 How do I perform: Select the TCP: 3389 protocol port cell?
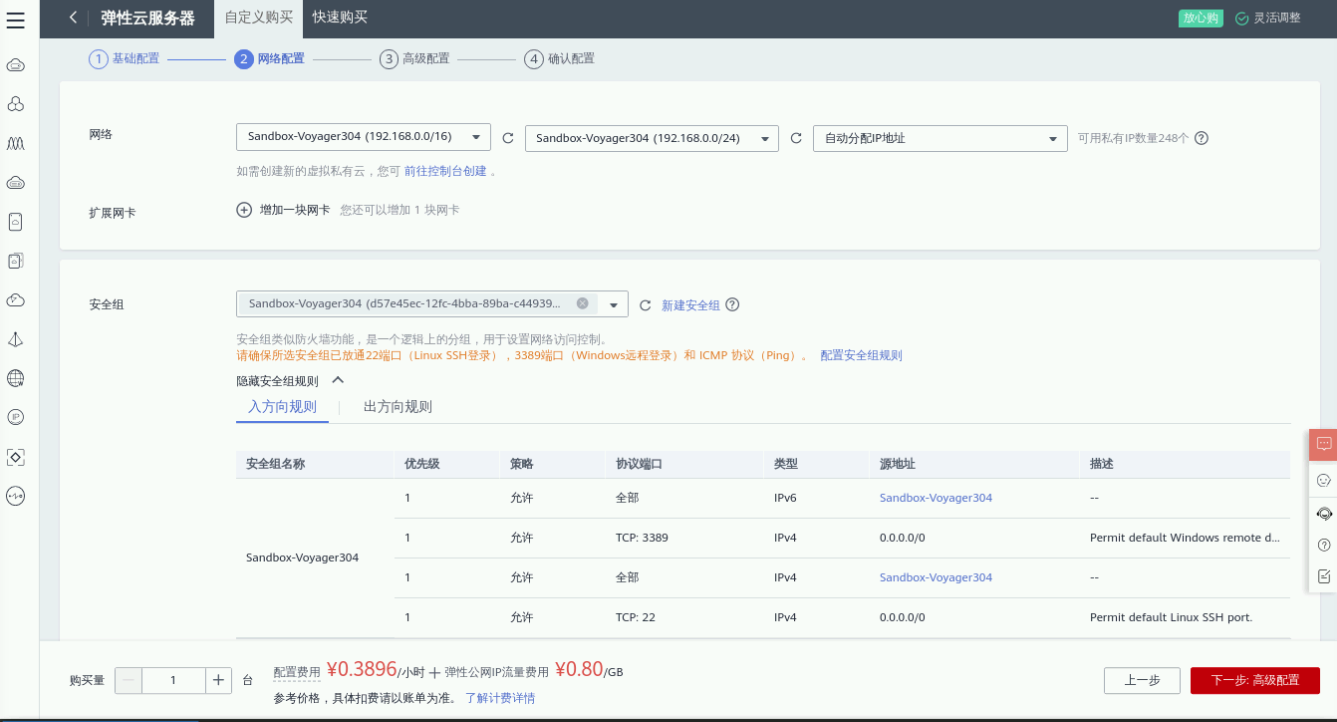(x=642, y=538)
